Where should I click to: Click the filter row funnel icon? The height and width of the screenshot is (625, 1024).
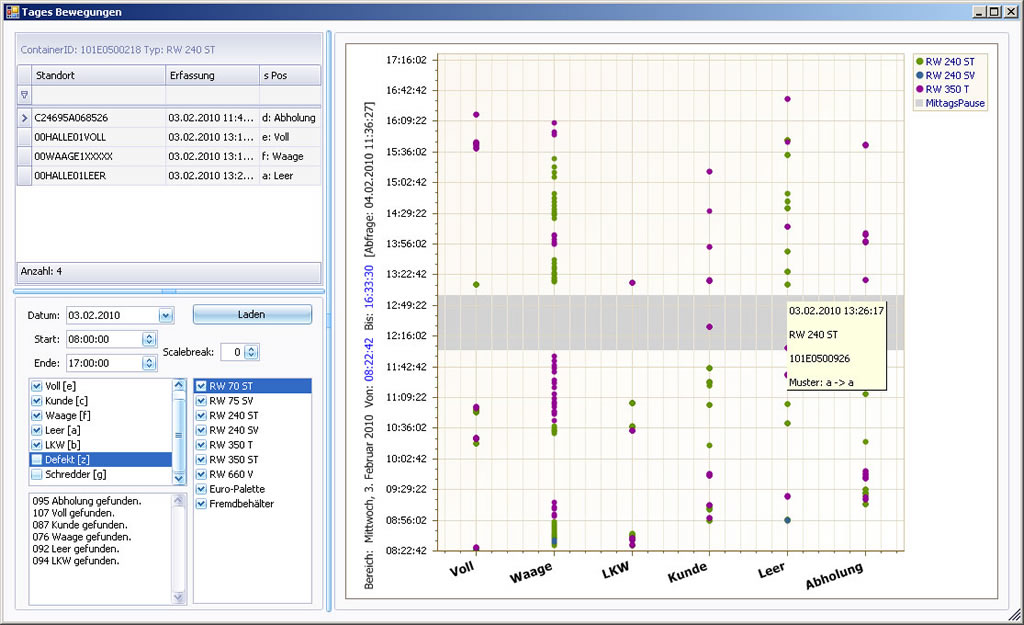pos(24,95)
